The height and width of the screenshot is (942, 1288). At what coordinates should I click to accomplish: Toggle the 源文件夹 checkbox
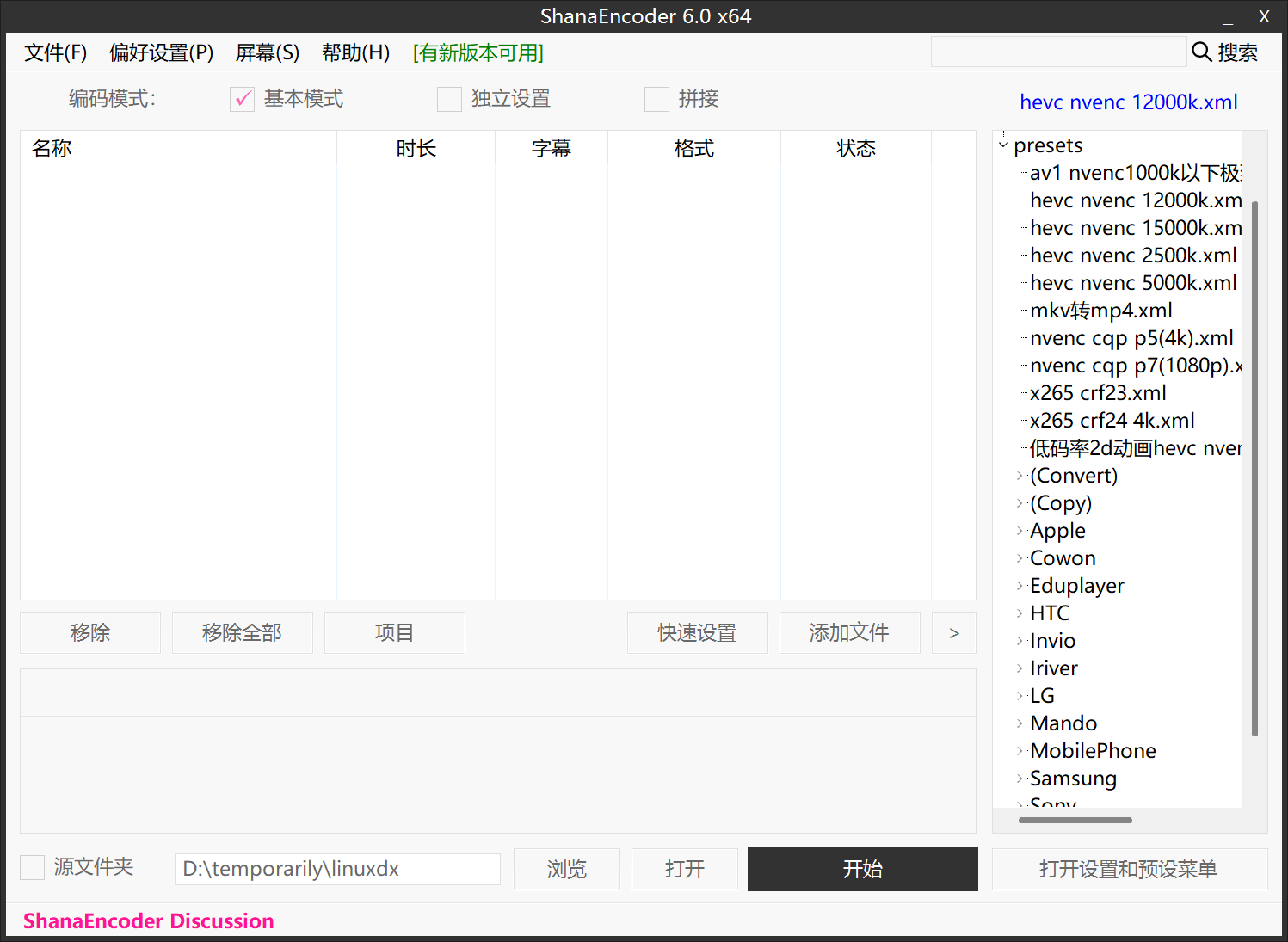click(33, 867)
